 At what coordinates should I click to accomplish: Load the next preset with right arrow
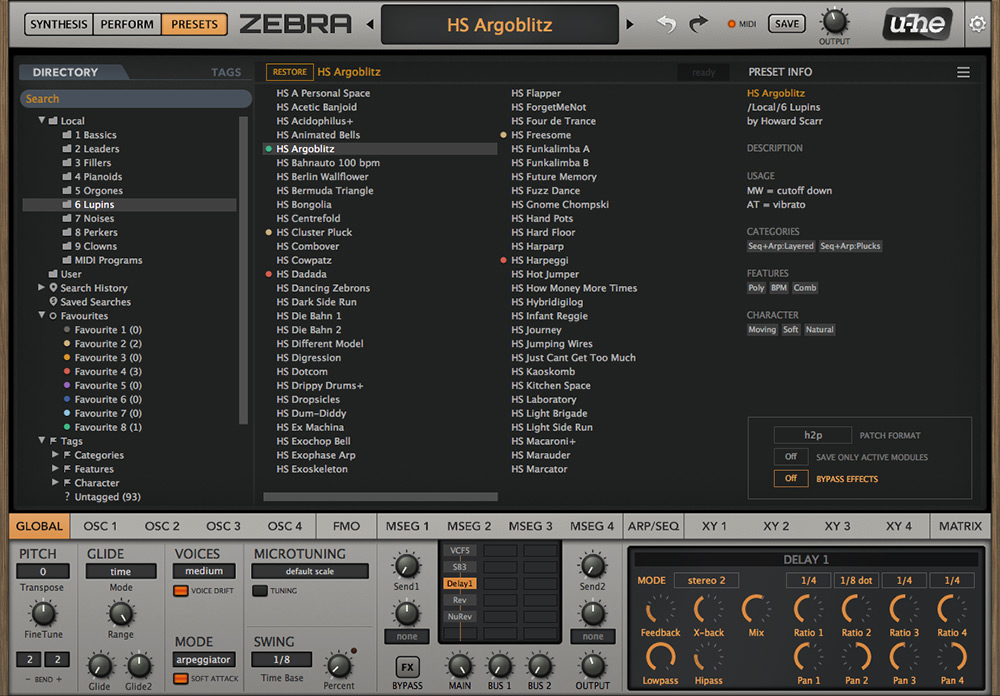tap(630, 24)
